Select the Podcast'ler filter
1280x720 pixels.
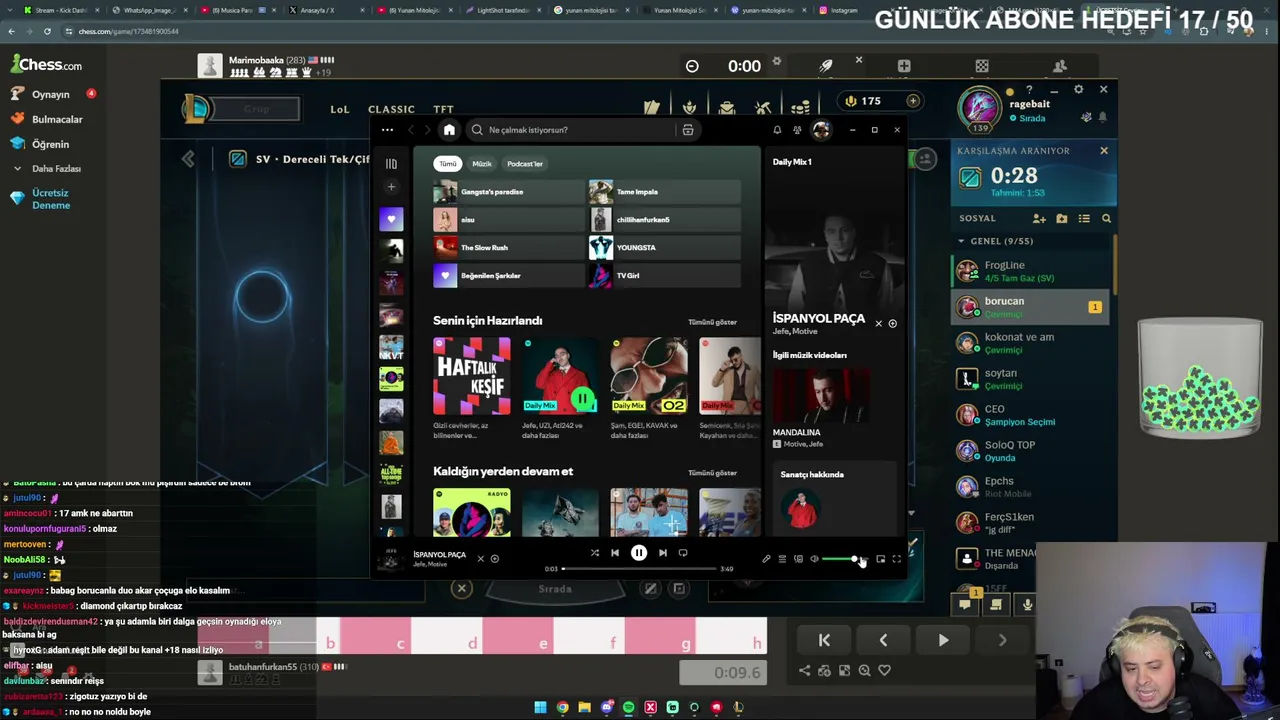[x=525, y=164]
